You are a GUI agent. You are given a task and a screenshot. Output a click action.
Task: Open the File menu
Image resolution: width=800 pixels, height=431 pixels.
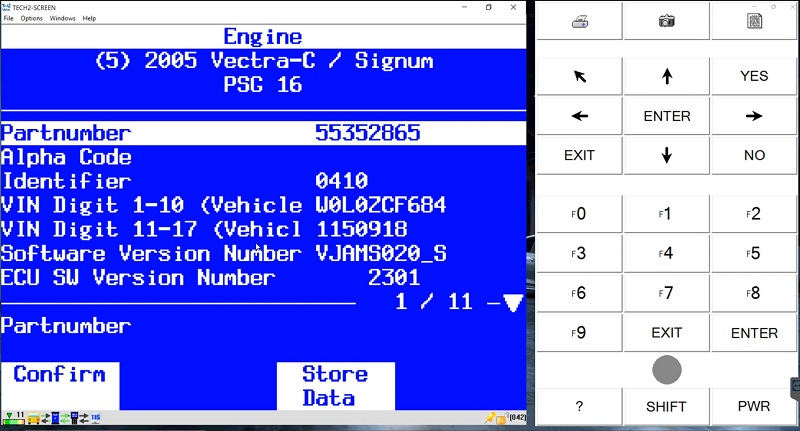pos(9,18)
